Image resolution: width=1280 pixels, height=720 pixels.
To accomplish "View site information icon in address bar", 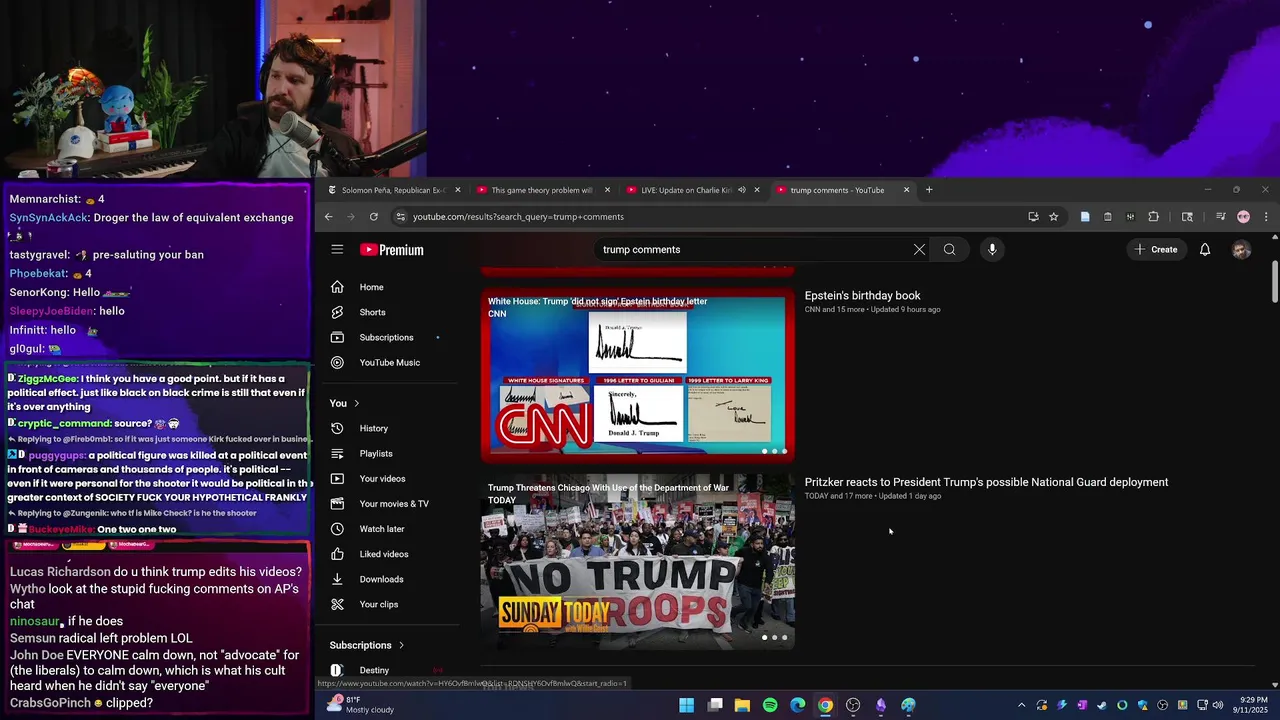I will pos(401,217).
